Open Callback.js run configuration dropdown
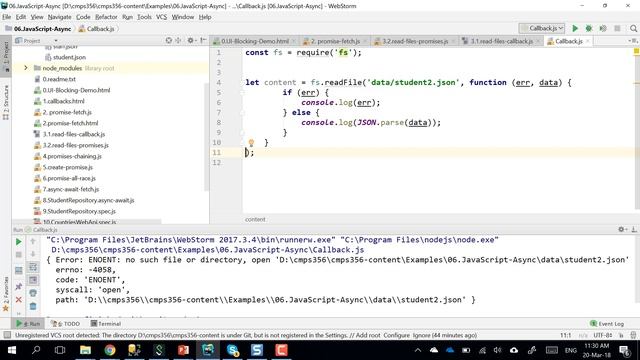Image resolution: width=640 pixels, height=360 pixels. coord(542,28)
